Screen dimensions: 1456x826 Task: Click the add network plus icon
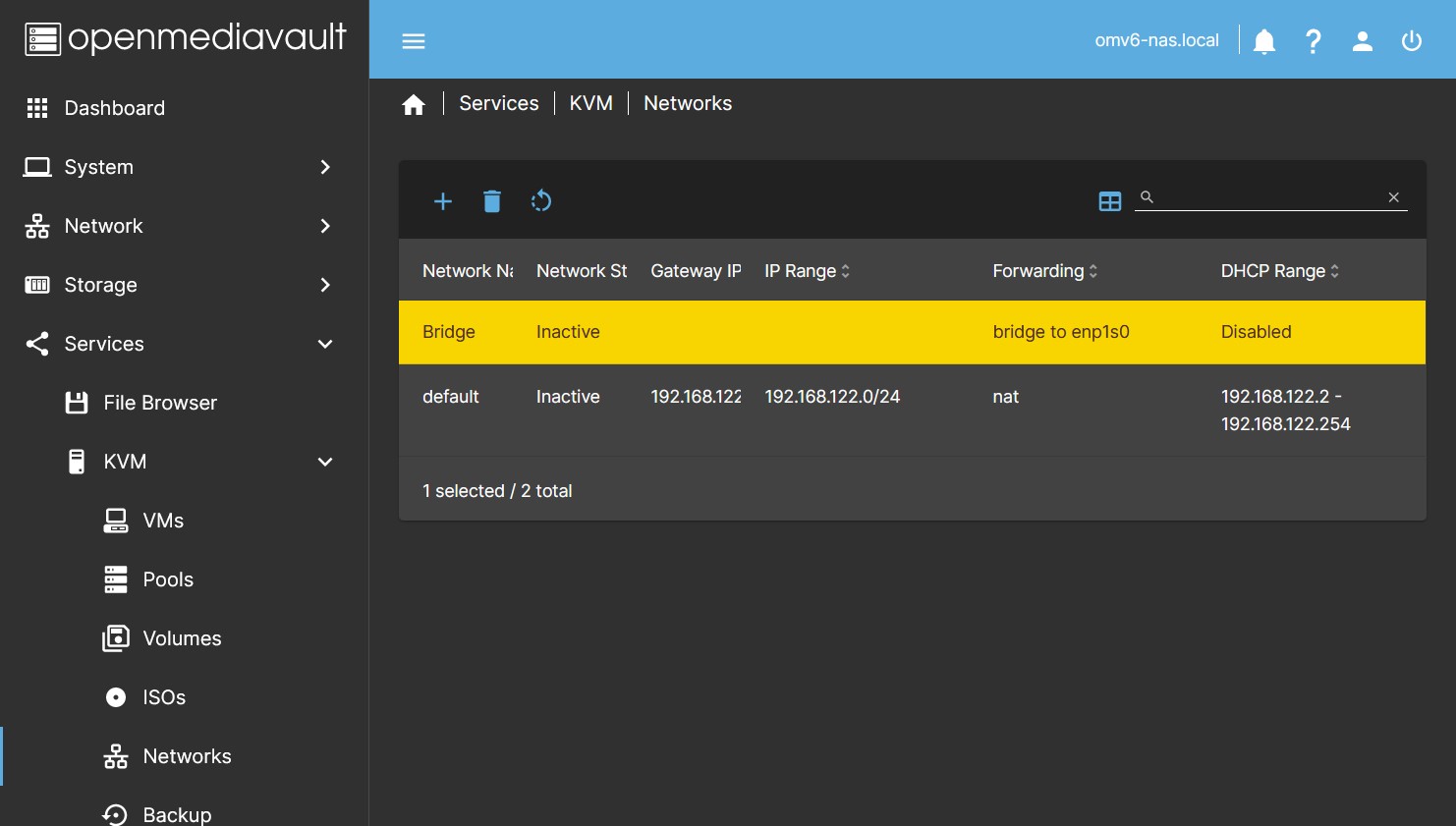point(443,201)
